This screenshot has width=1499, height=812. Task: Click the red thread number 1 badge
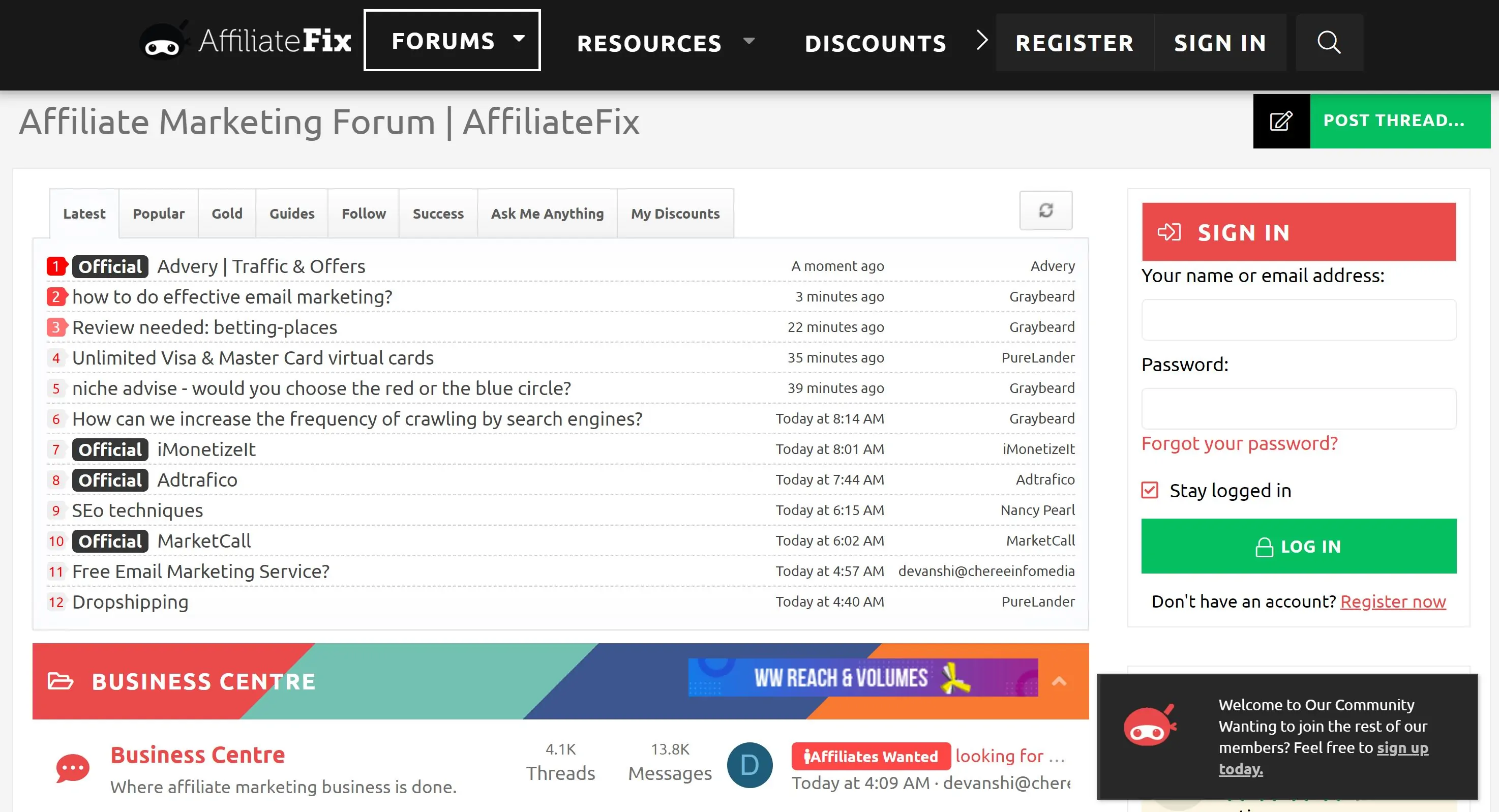point(56,266)
